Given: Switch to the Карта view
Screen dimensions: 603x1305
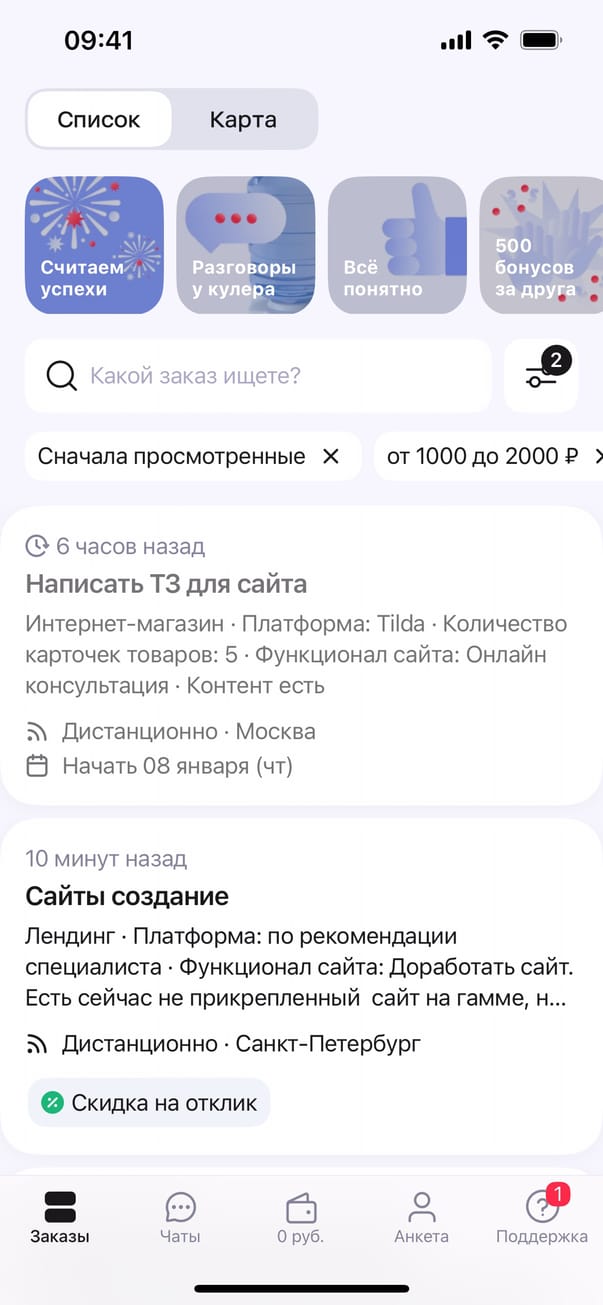Looking at the screenshot, I should (243, 120).
